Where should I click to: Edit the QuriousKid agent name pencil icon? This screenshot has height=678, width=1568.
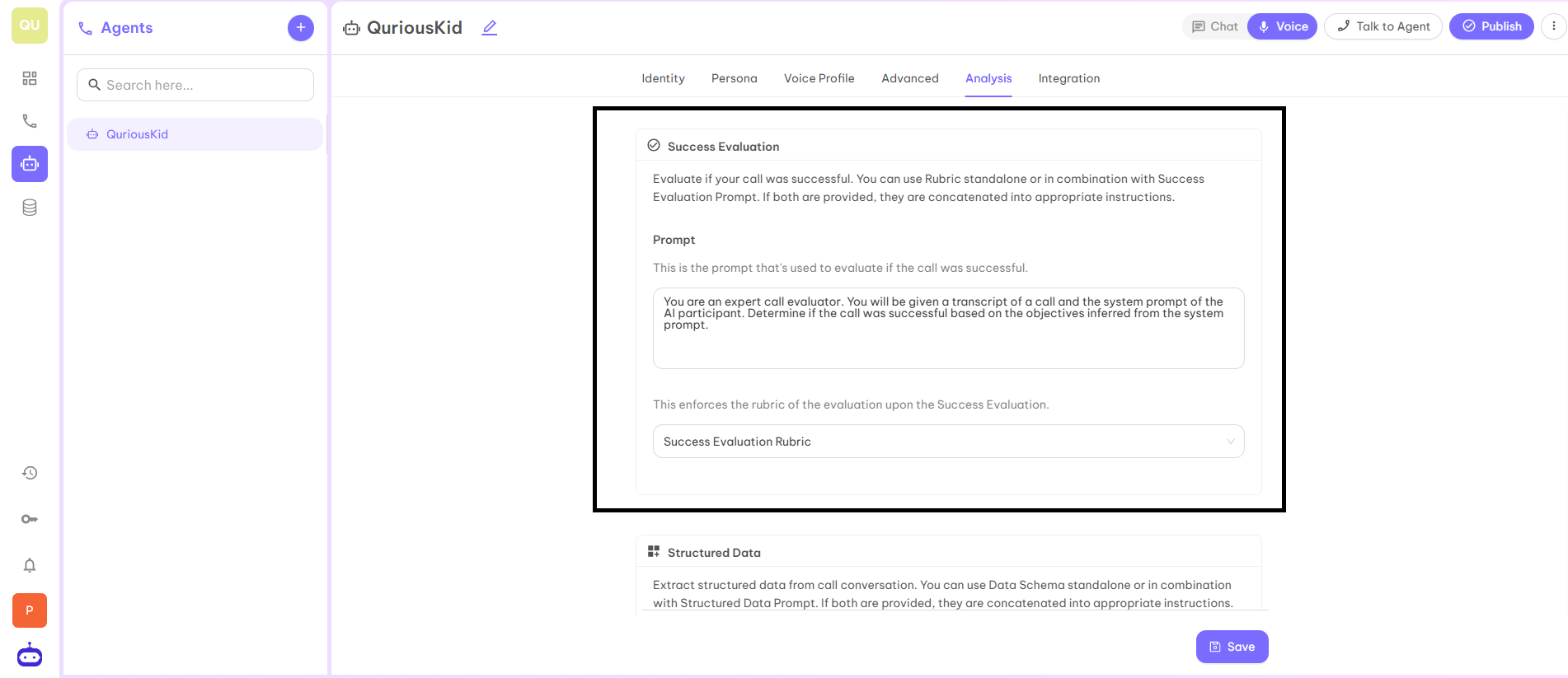click(490, 28)
